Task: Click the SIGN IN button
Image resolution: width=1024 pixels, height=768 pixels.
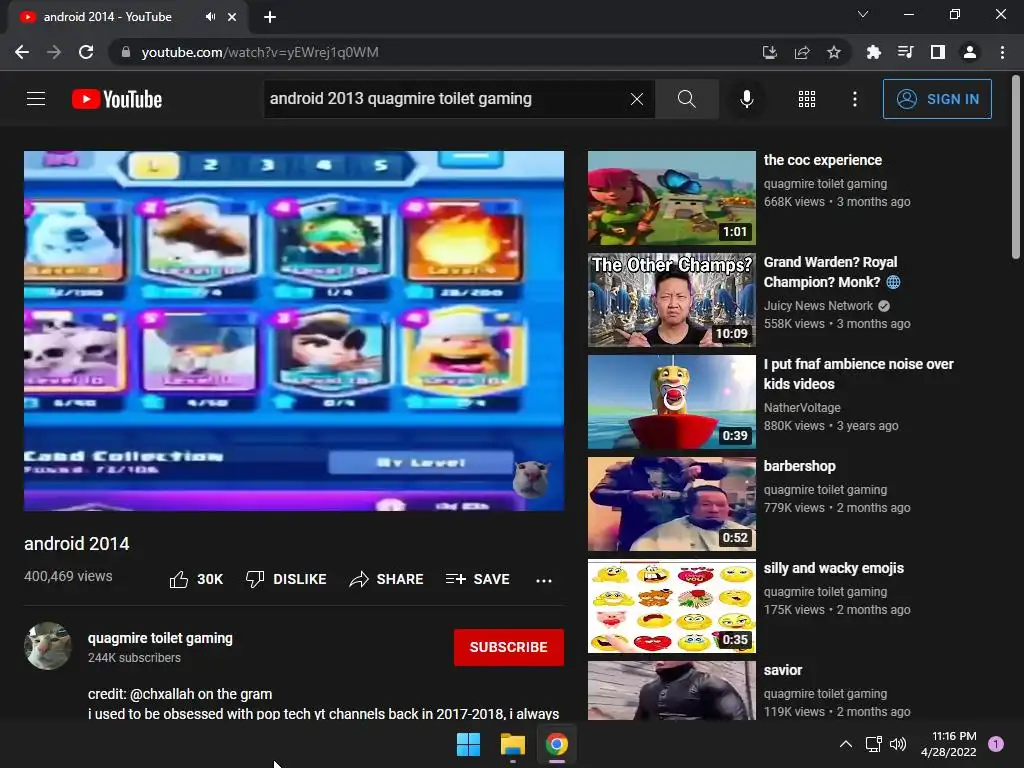Action: pyautogui.click(x=937, y=99)
